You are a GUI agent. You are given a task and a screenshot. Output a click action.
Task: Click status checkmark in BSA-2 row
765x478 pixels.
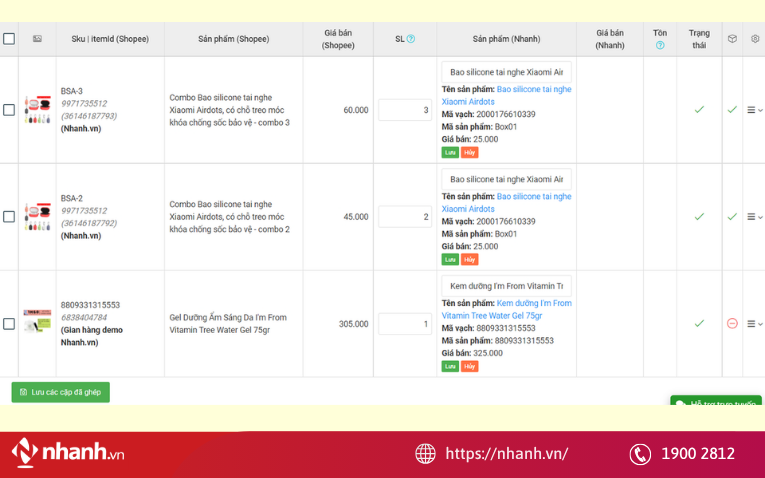[x=699, y=217]
